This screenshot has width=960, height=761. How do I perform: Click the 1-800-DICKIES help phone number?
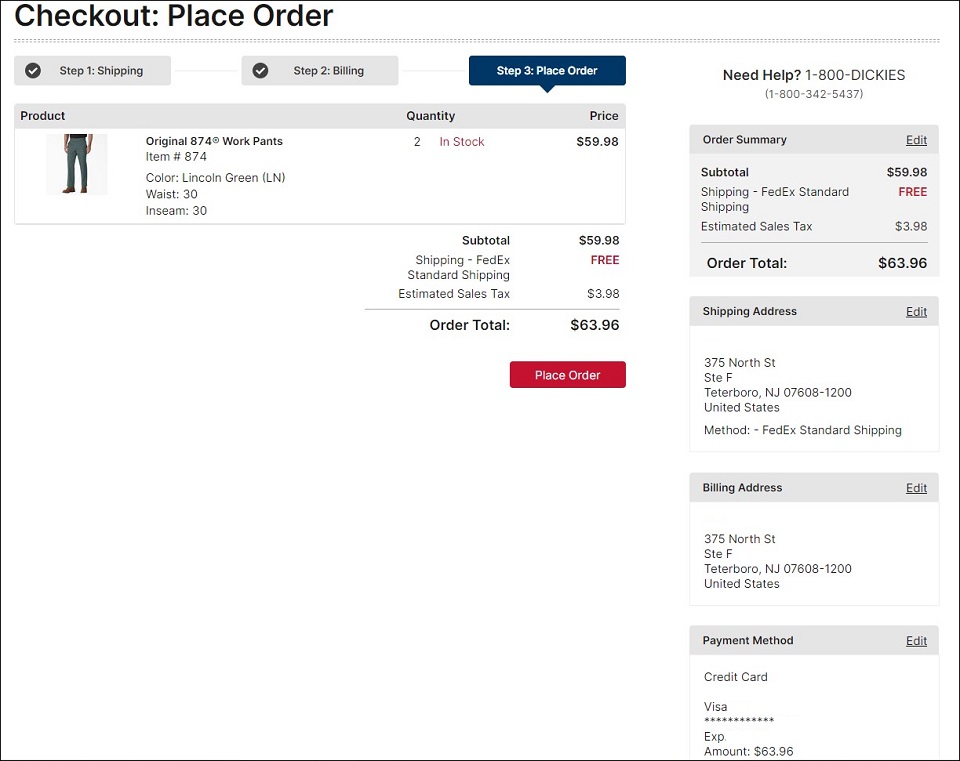point(855,75)
